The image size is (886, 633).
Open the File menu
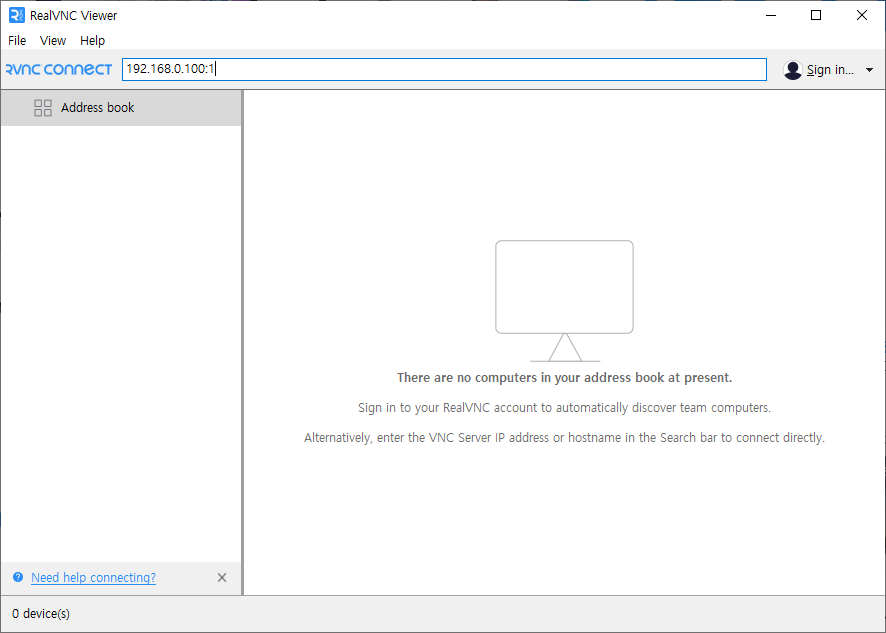coord(17,41)
